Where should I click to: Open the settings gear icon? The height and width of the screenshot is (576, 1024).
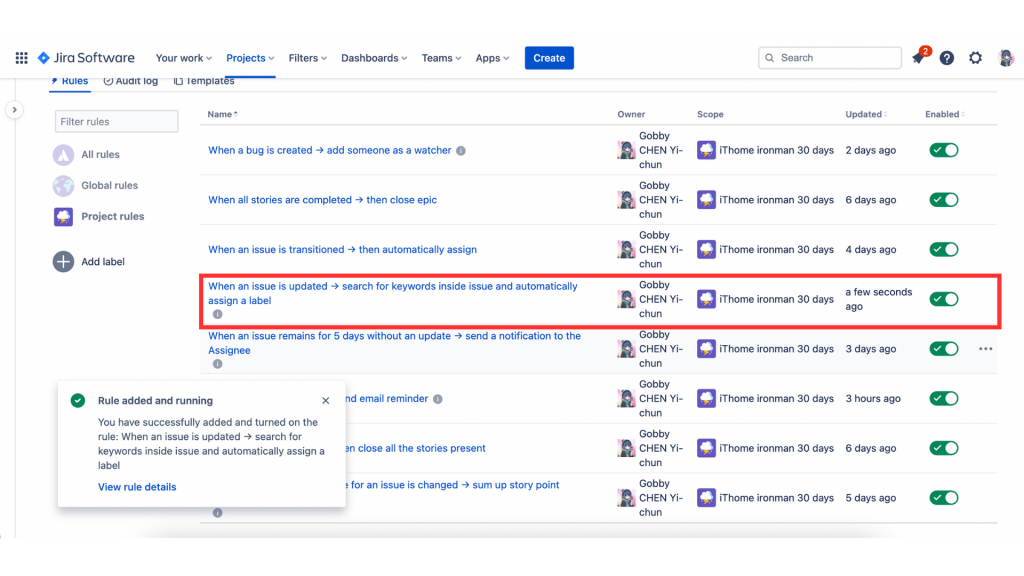point(975,58)
